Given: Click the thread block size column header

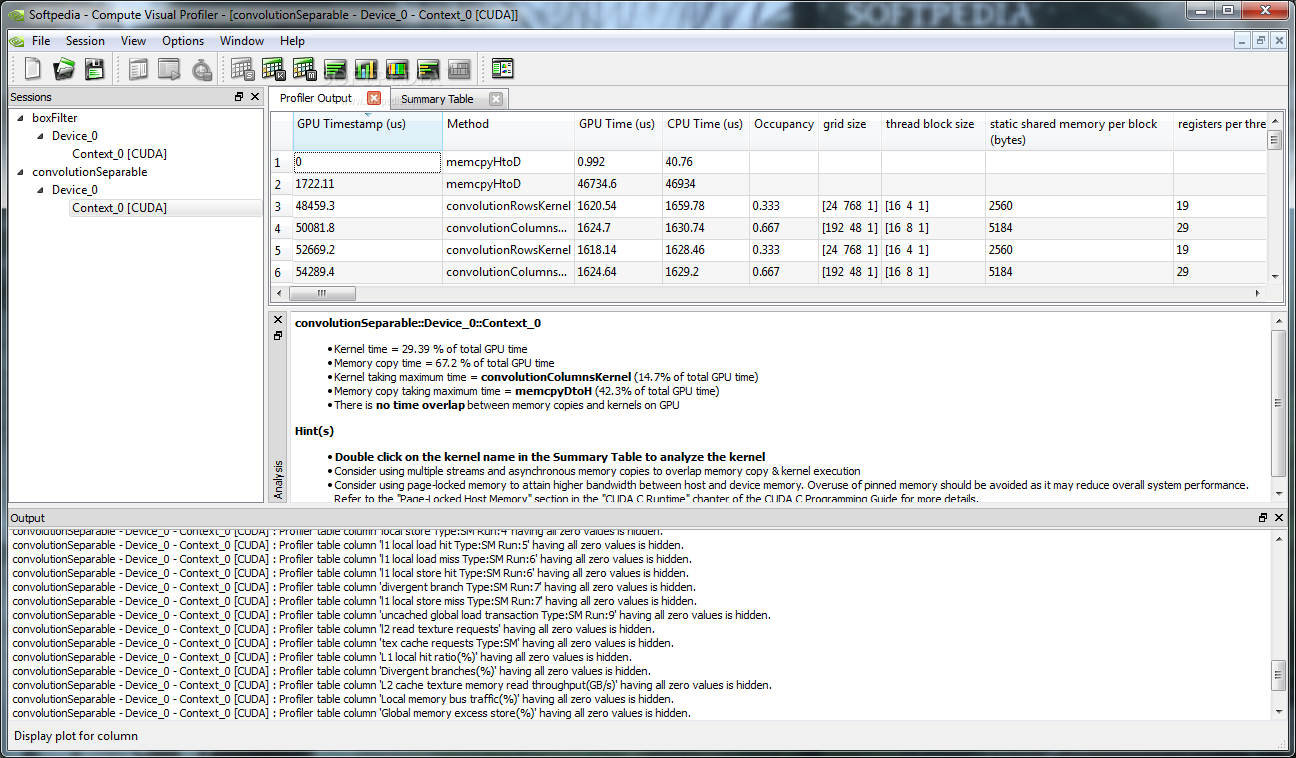Looking at the screenshot, I should 933,131.
